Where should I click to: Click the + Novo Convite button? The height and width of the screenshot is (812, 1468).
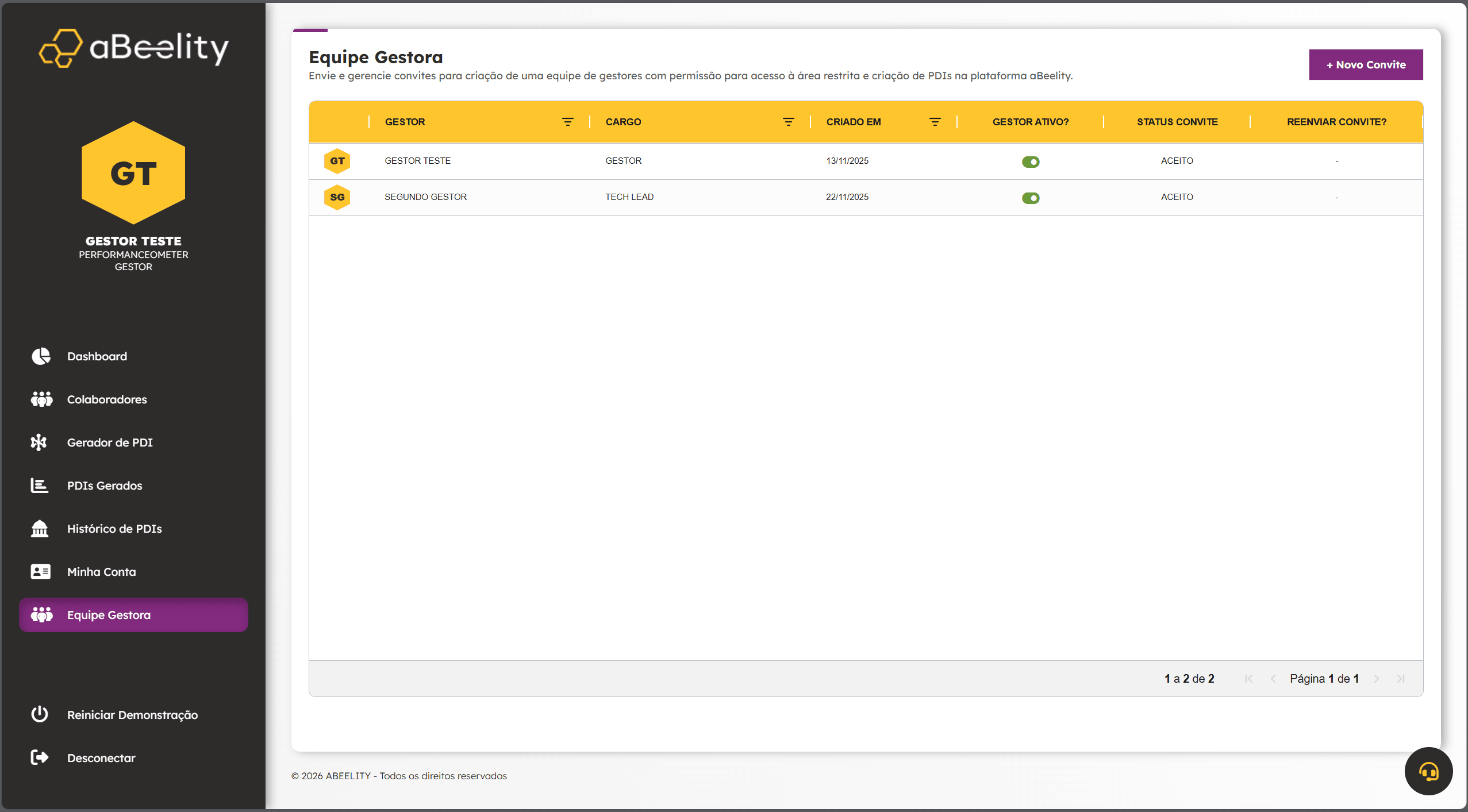(1366, 65)
